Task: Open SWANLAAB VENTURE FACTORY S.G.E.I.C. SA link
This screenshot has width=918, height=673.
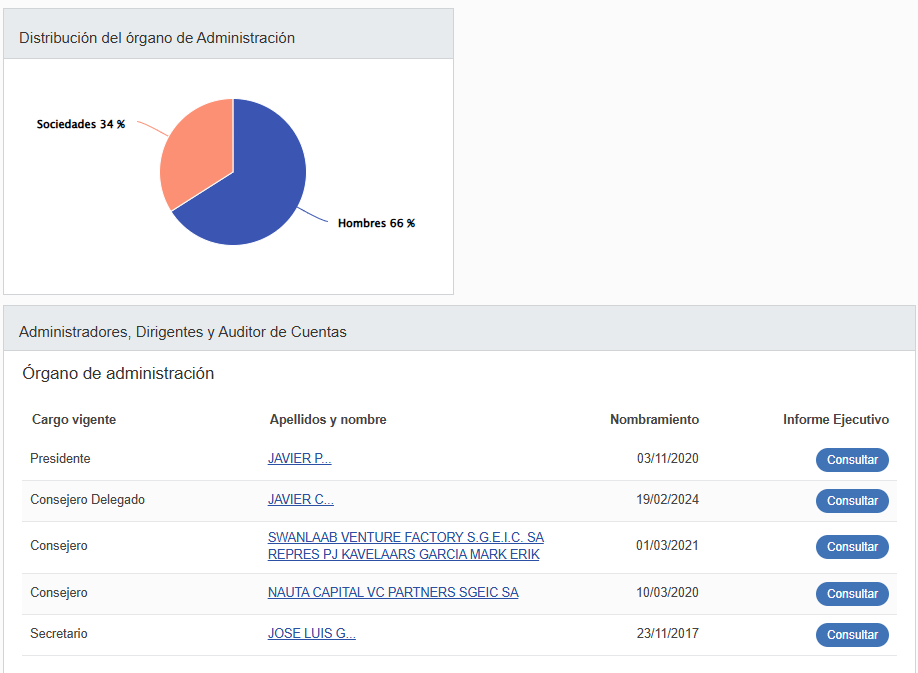Action: (405, 538)
